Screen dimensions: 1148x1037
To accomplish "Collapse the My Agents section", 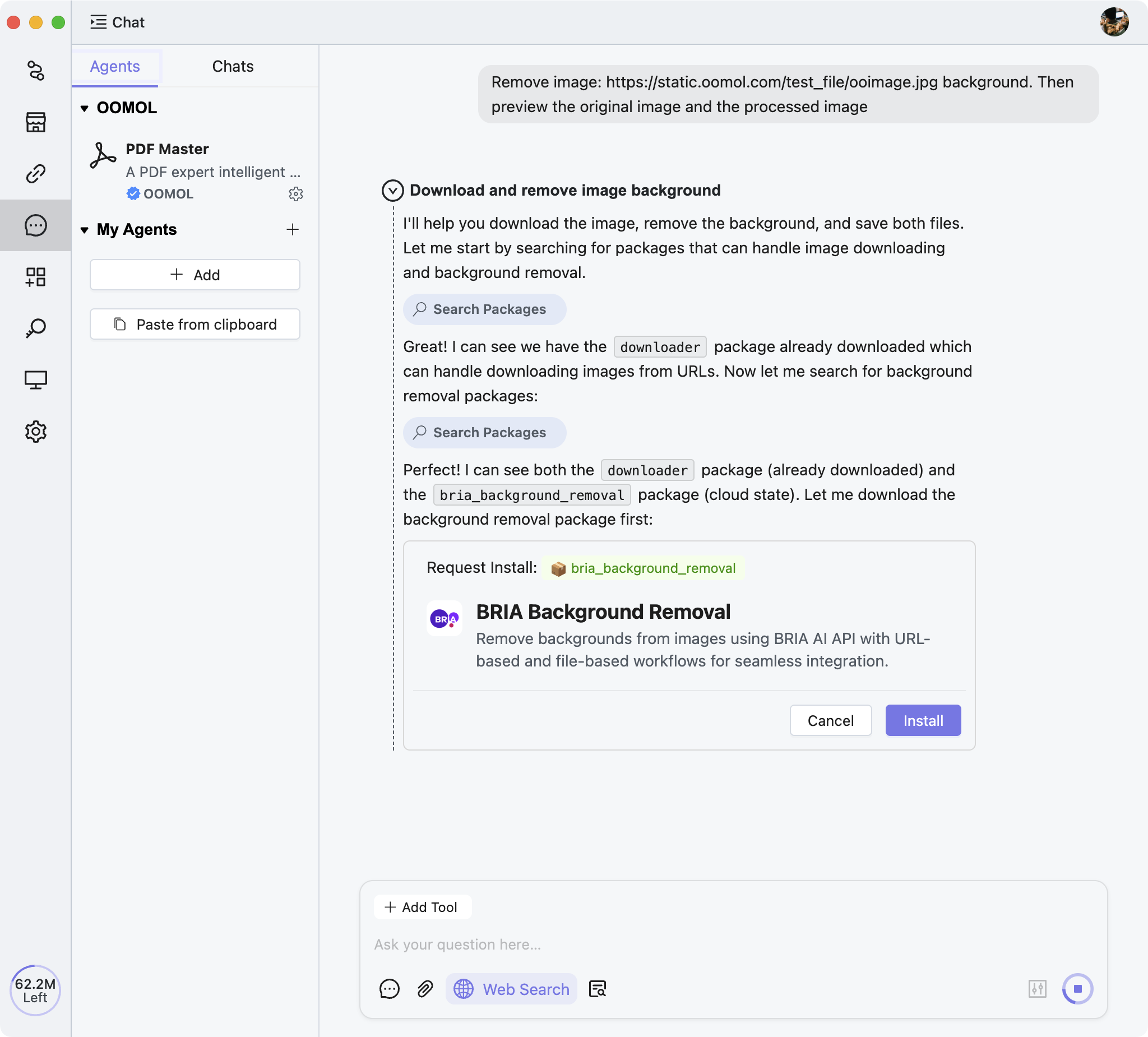I will pyautogui.click(x=84, y=230).
